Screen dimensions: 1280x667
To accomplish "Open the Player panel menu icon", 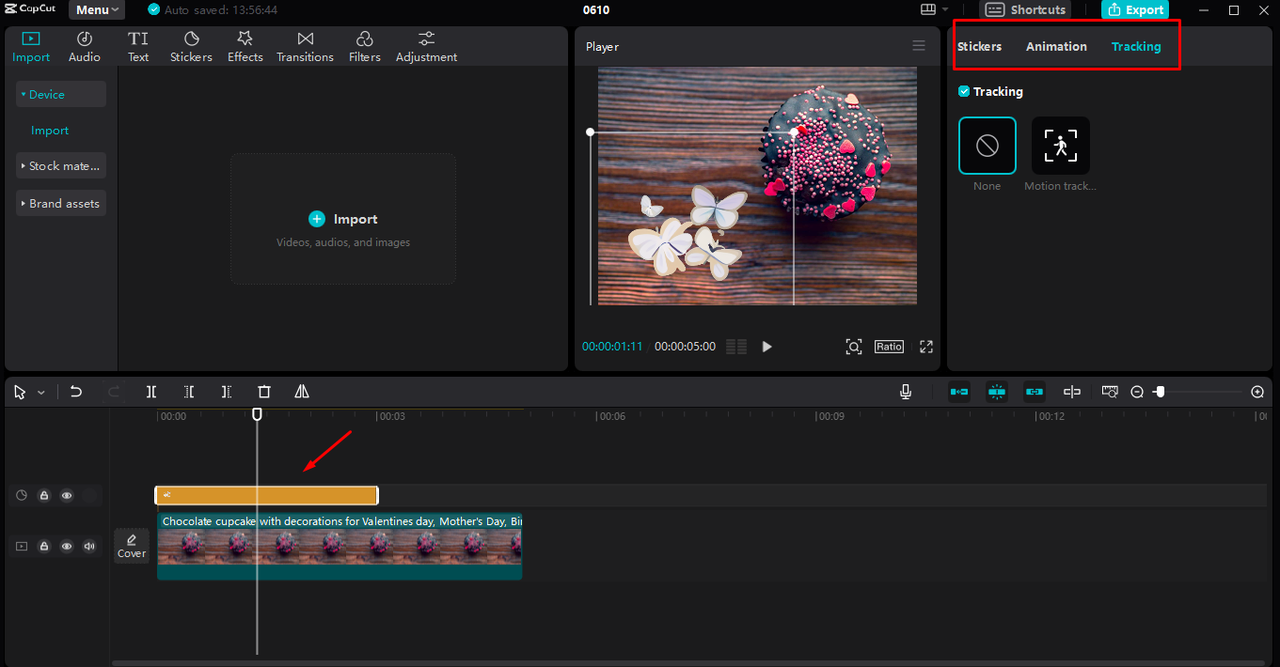I will pos(918,46).
